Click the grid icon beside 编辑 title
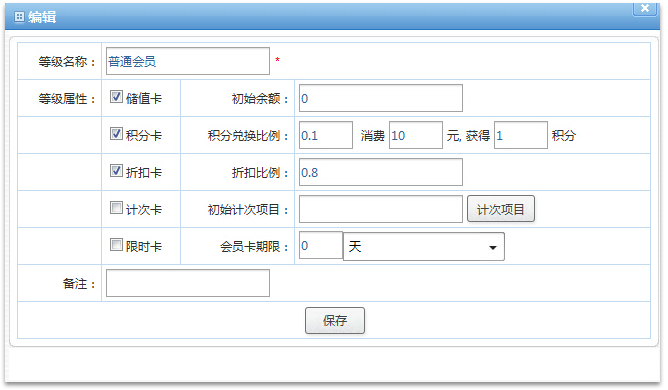 pos(19,17)
